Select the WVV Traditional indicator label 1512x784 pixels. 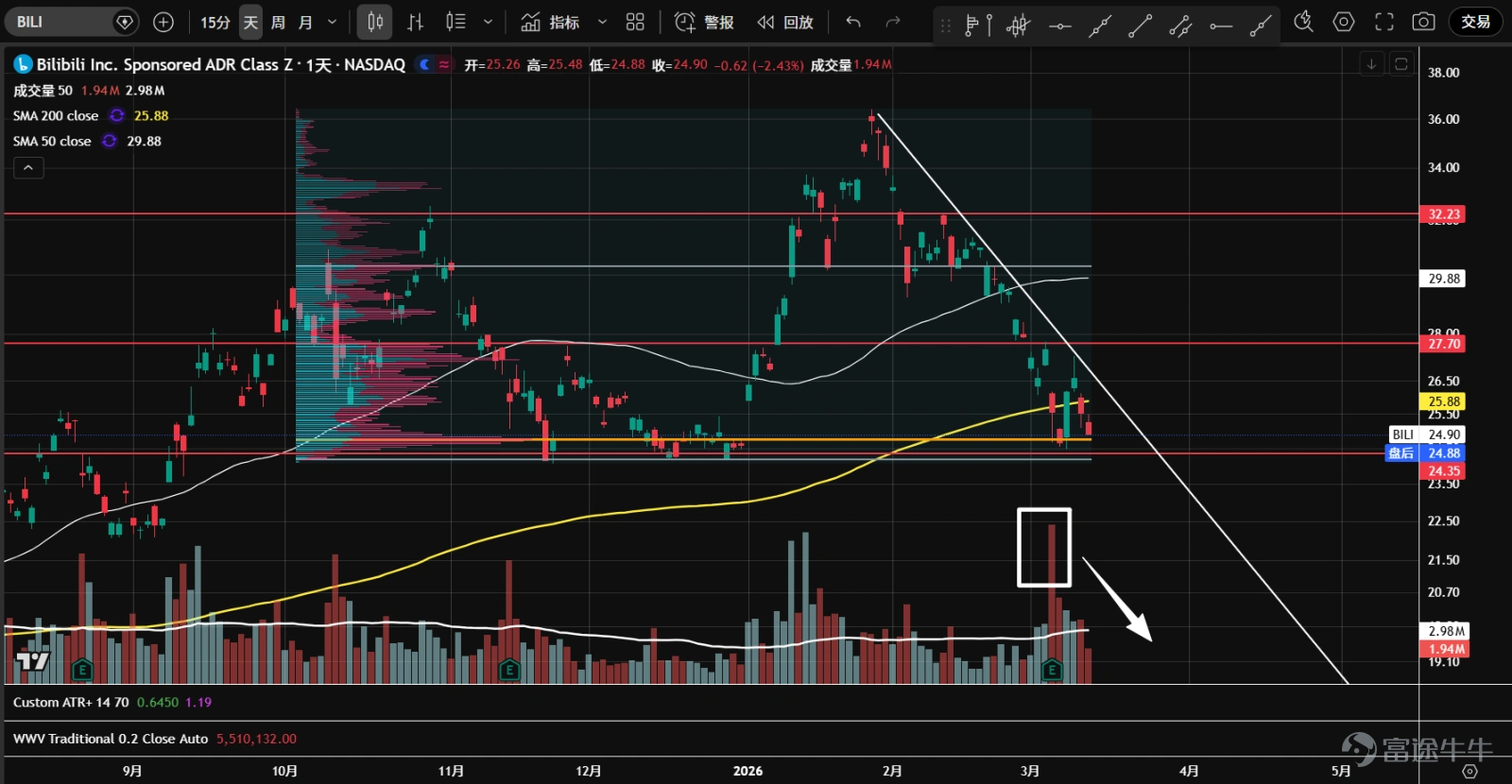111,739
